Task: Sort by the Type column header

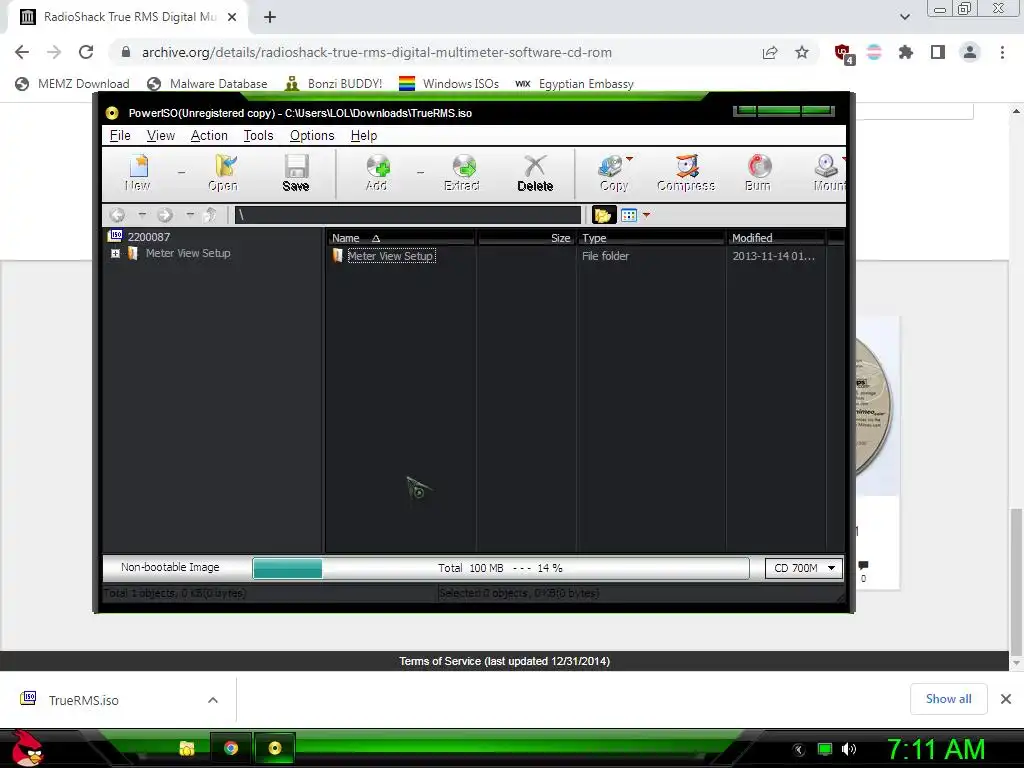Action: 652,238
